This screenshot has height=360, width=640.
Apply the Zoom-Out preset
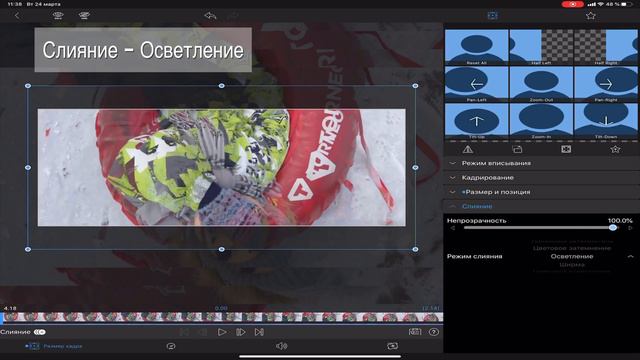[x=541, y=84]
